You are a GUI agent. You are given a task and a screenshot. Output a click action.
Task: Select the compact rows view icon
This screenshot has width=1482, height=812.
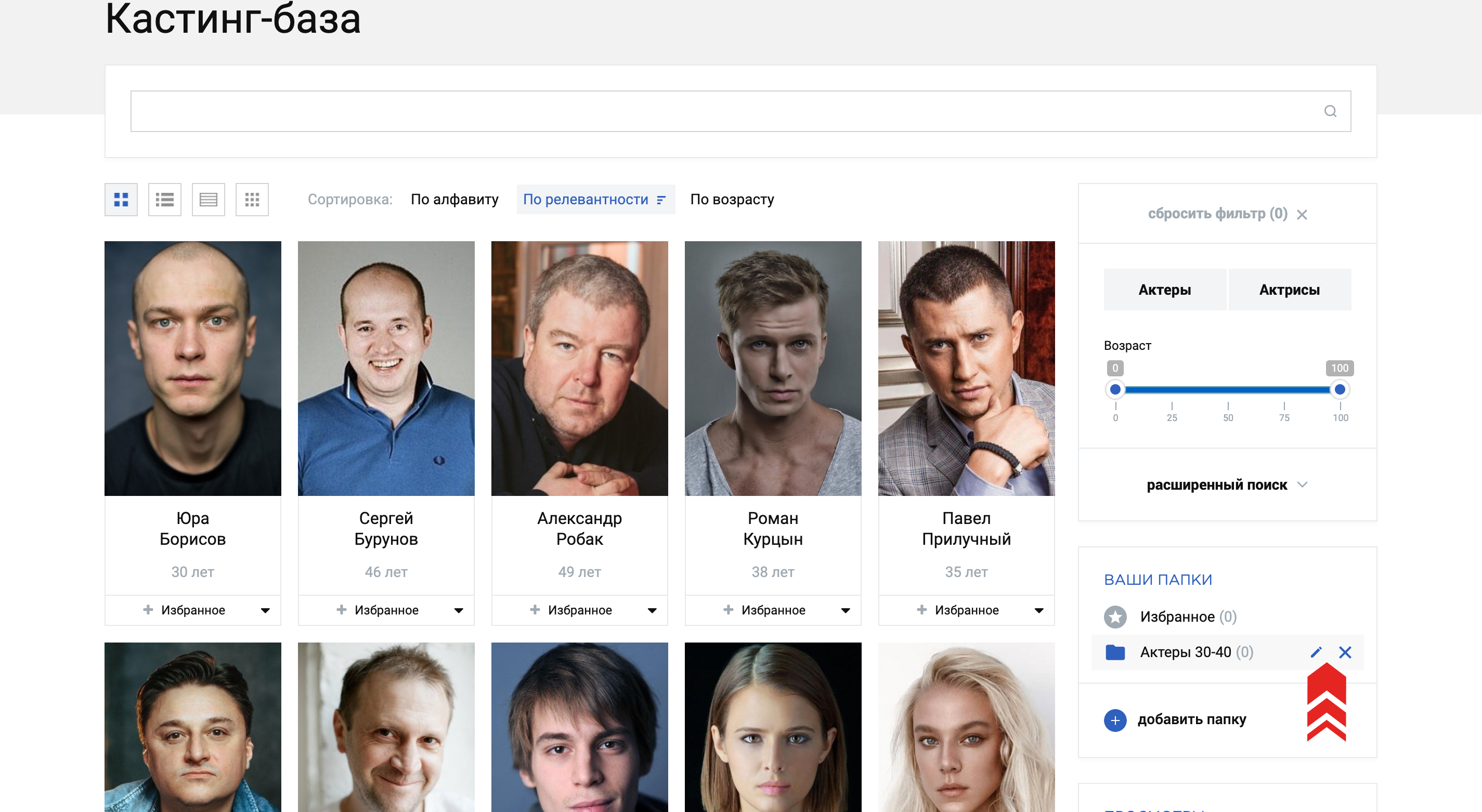(x=209, y=200)
